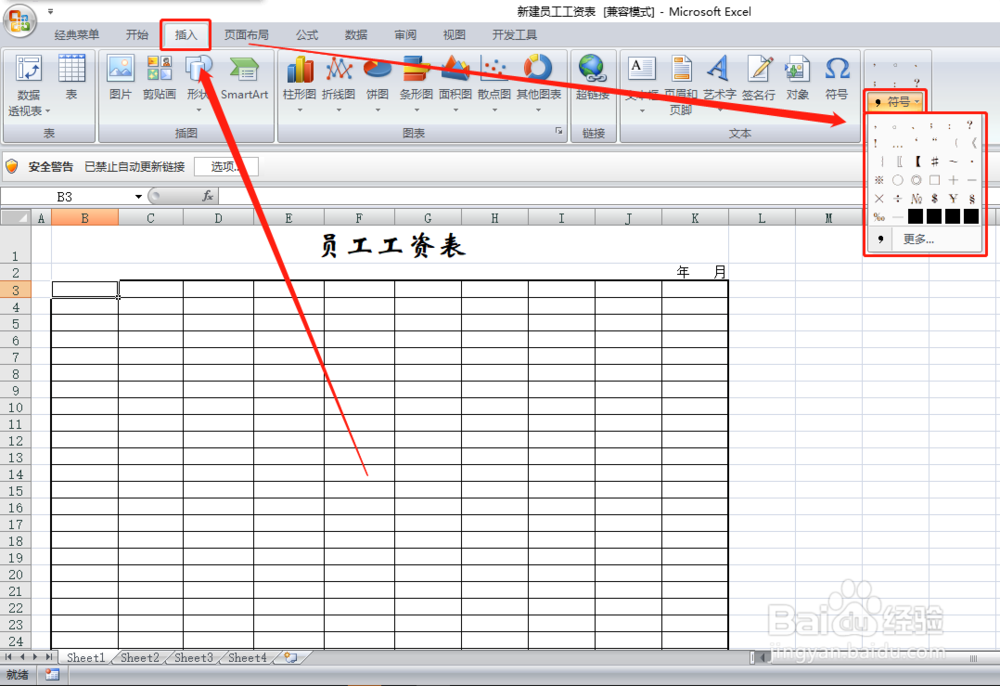Viewport: 1000px width, 686px height.
Task: Switch to the 数据 tab
Action: coord(356,35)
